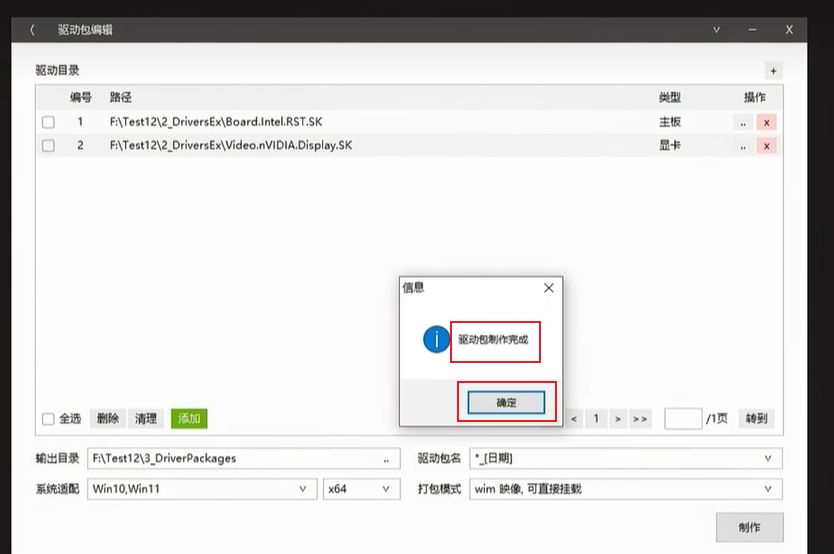Screen dimensions: 834x554
Task: Open the x64 architecture dropdown
Action: tap(385, 489)
